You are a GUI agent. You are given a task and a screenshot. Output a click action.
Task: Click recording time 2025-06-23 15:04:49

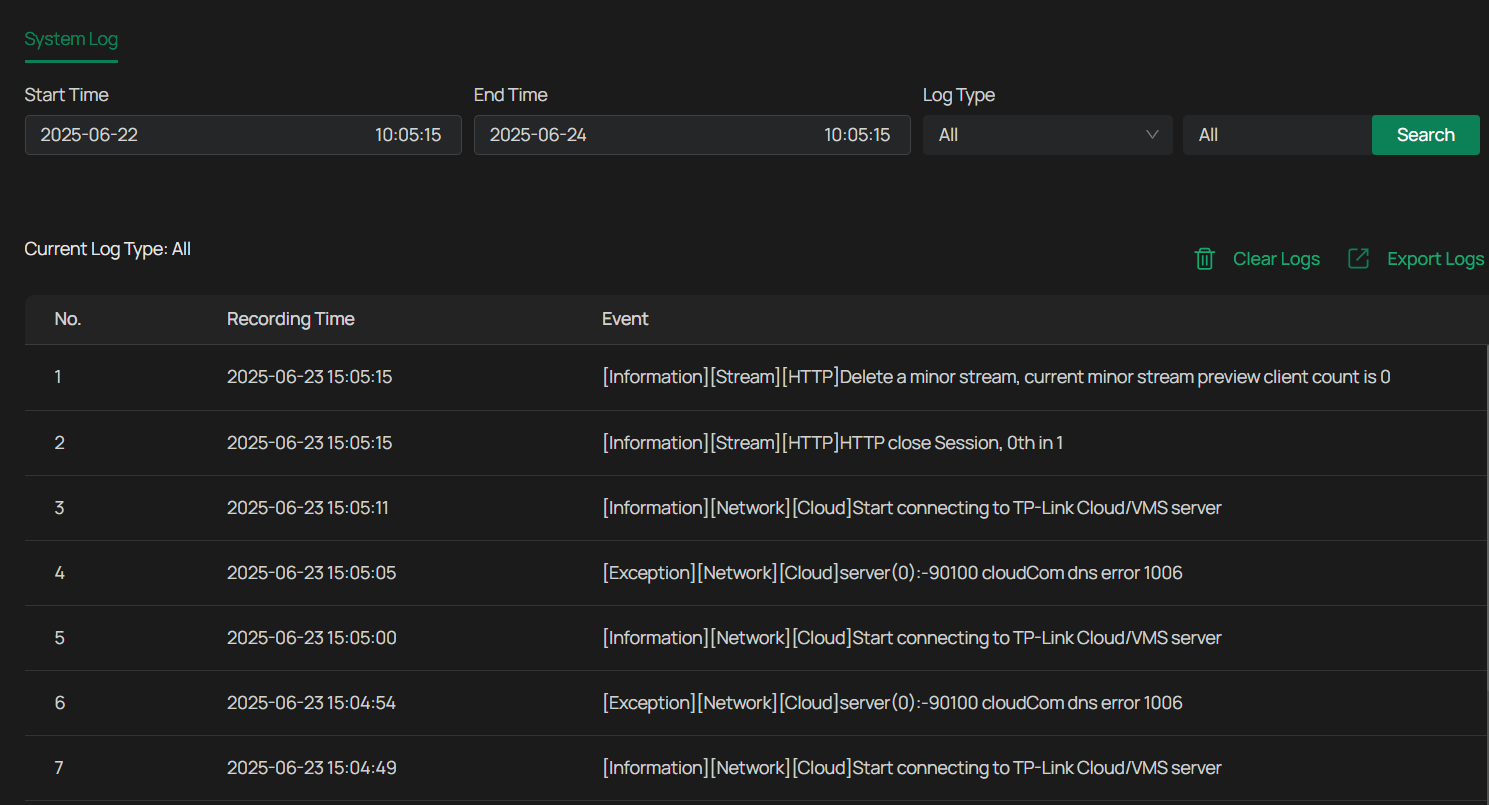pos(312,768)
